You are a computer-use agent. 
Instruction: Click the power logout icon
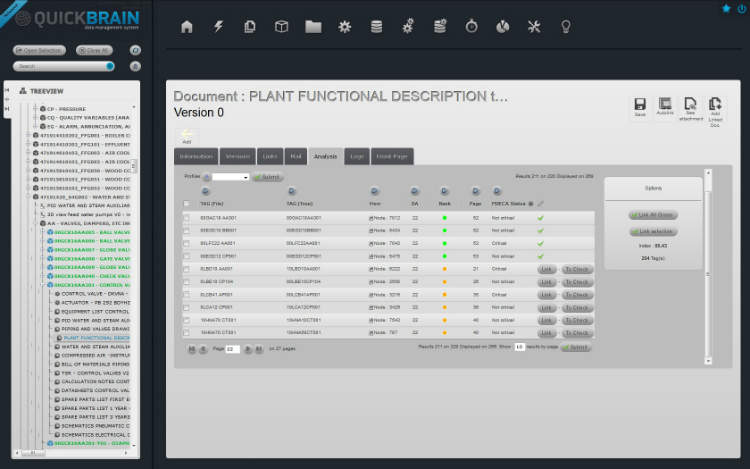pos(742,9)
